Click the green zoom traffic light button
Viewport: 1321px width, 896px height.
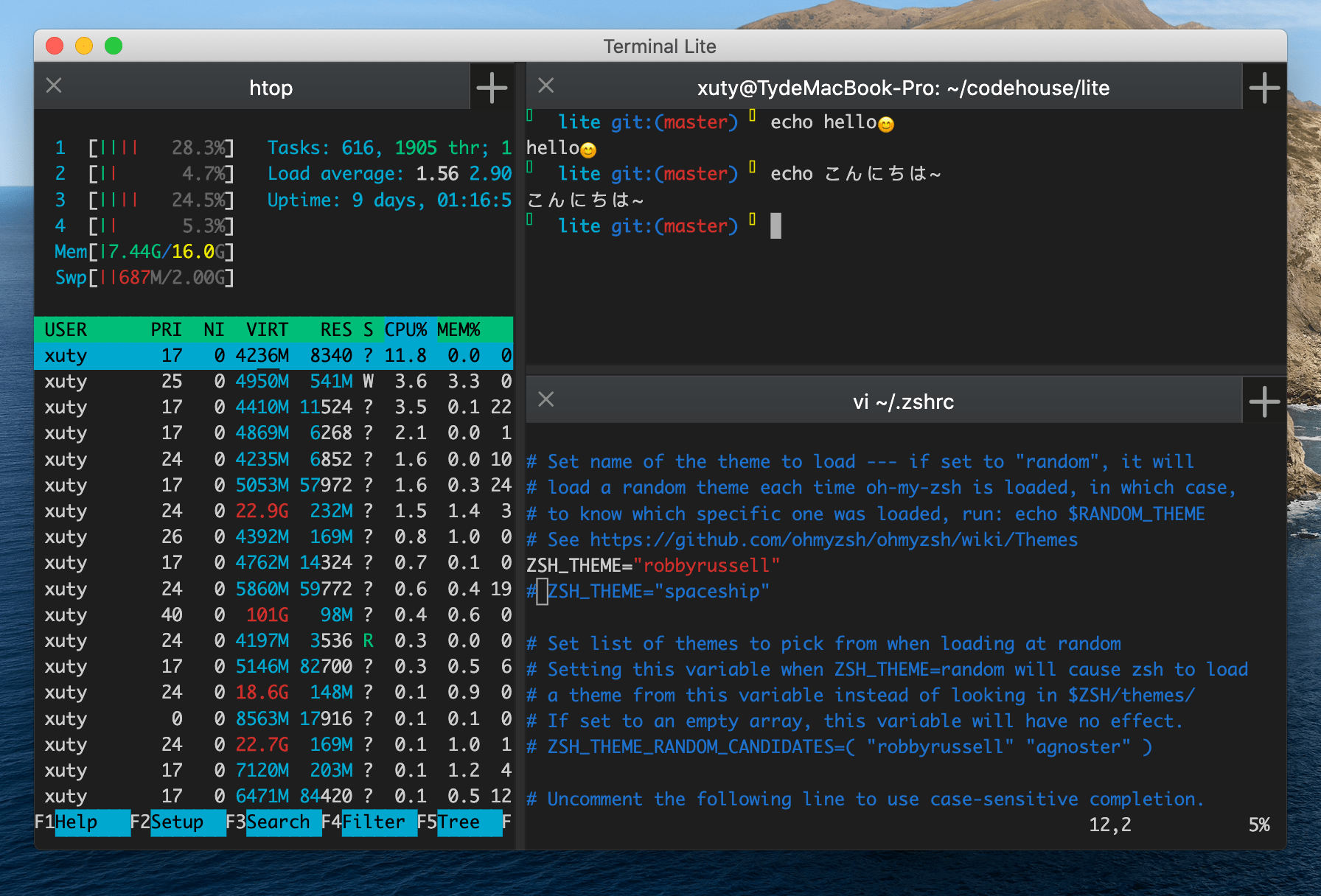coord(114,46)
